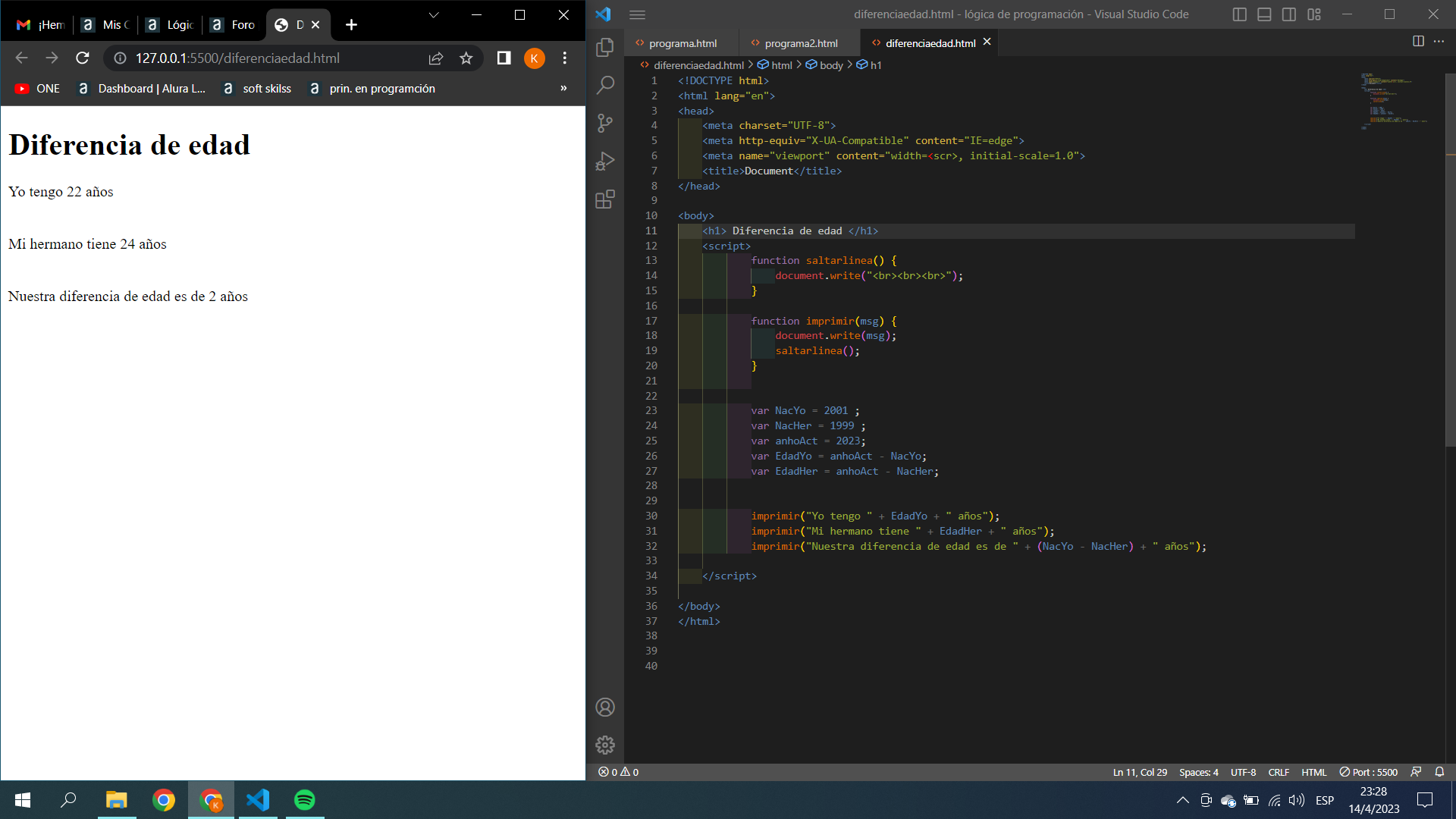Switch to the Lógic Chrome tab

170,25
